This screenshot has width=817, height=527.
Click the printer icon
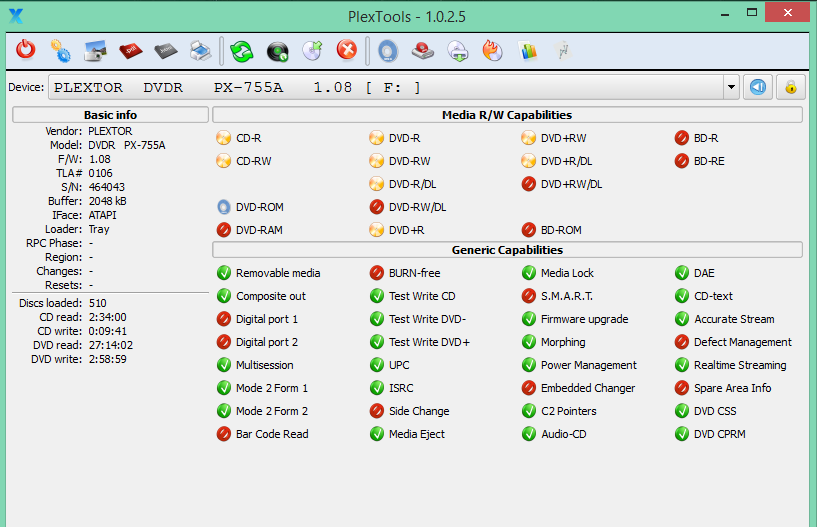201,51
